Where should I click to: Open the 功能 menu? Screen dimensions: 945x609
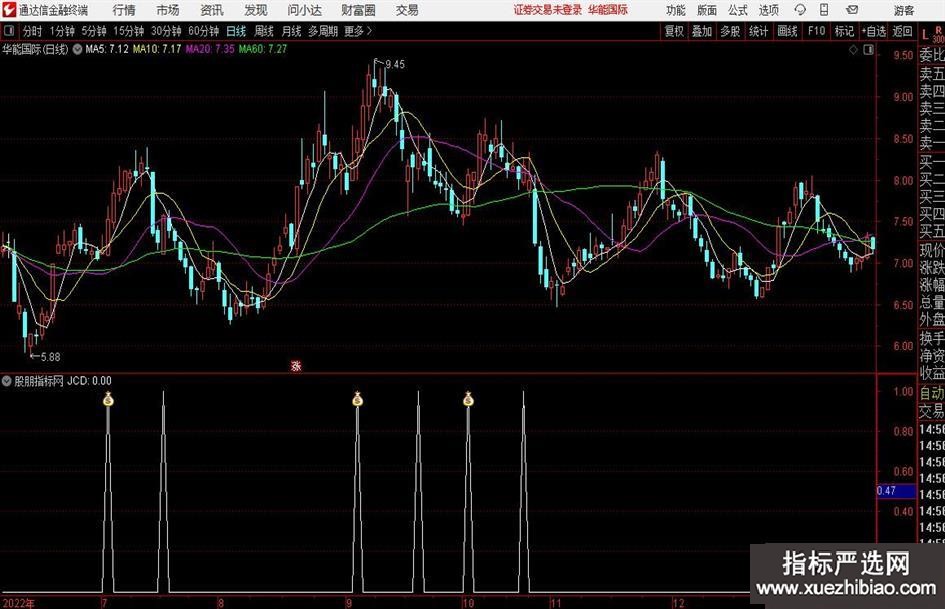(x=676, y=10)
